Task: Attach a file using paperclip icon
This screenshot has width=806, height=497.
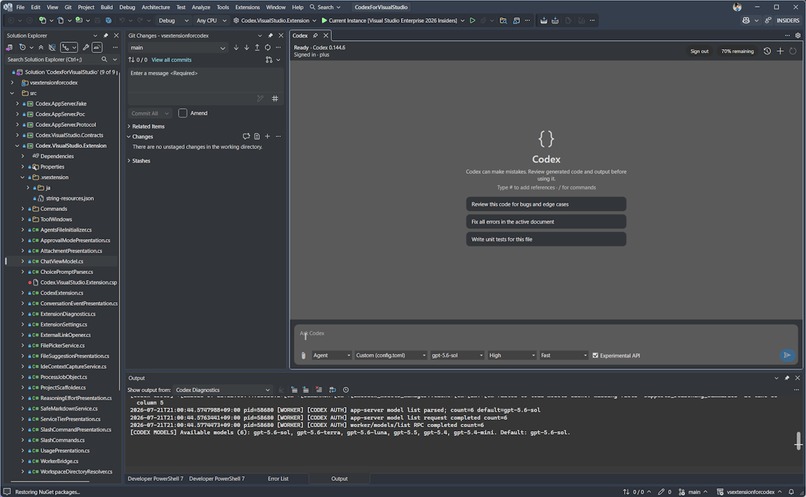Action: [x=303, y=356]
